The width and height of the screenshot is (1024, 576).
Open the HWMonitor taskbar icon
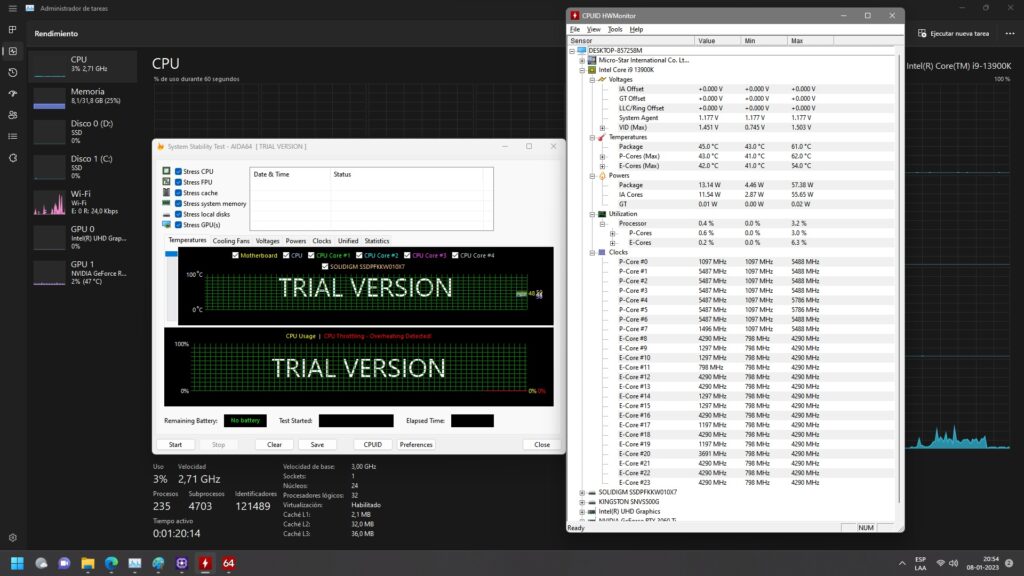[204, 563]
